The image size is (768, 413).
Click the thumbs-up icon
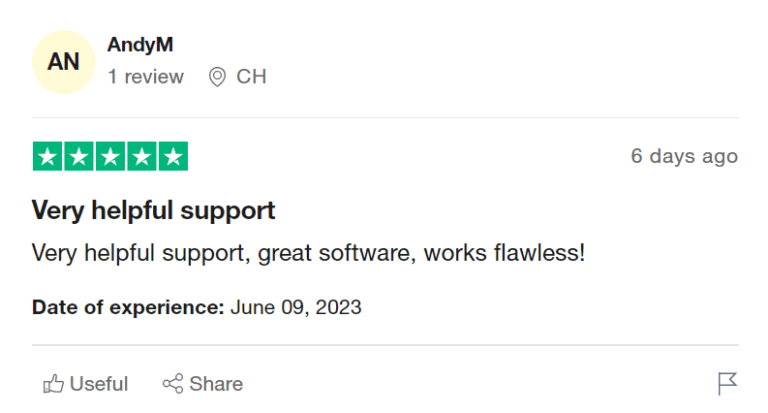(x=53, y=384)
